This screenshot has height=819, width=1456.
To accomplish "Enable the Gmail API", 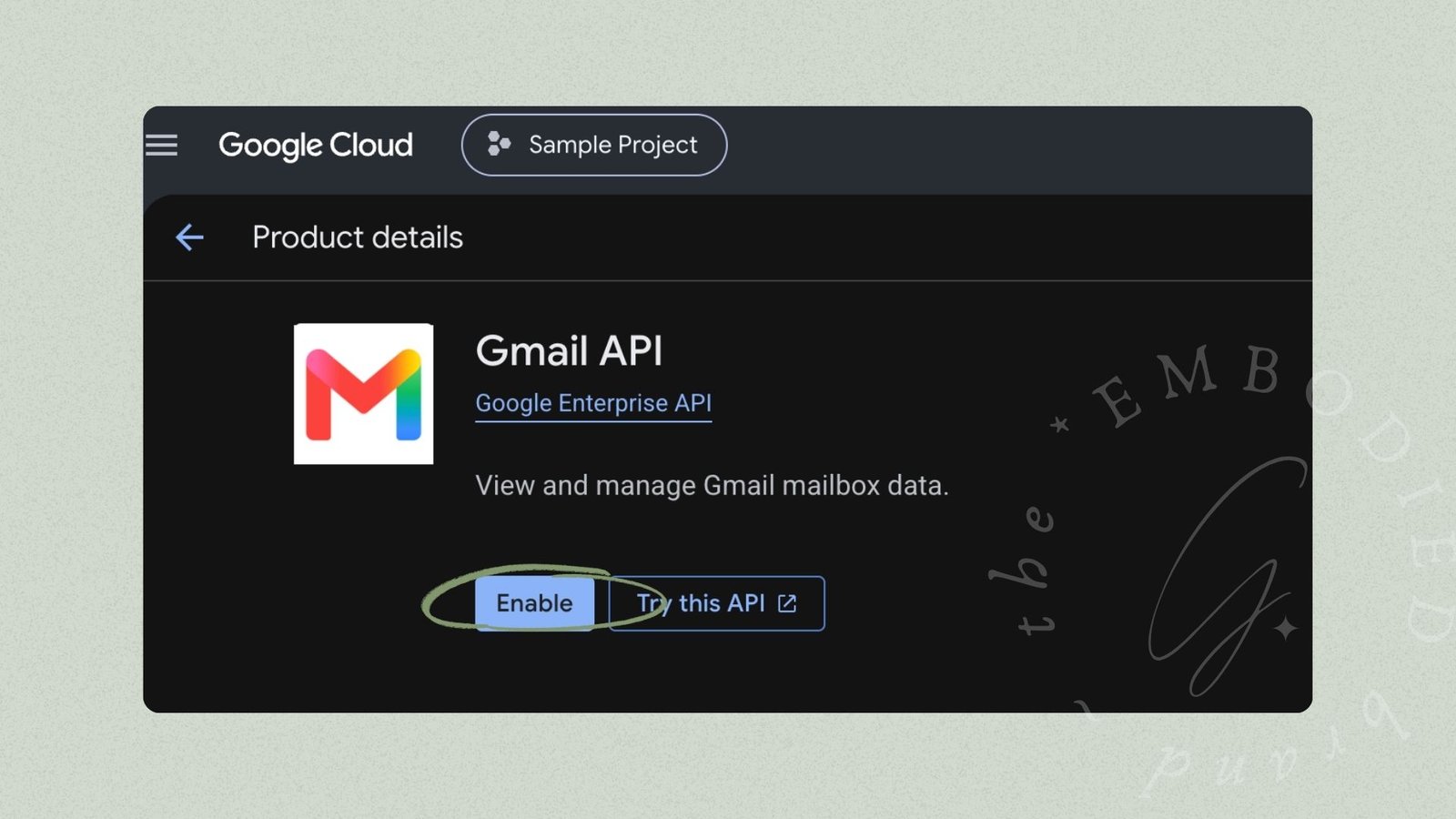I will point(534,602).
